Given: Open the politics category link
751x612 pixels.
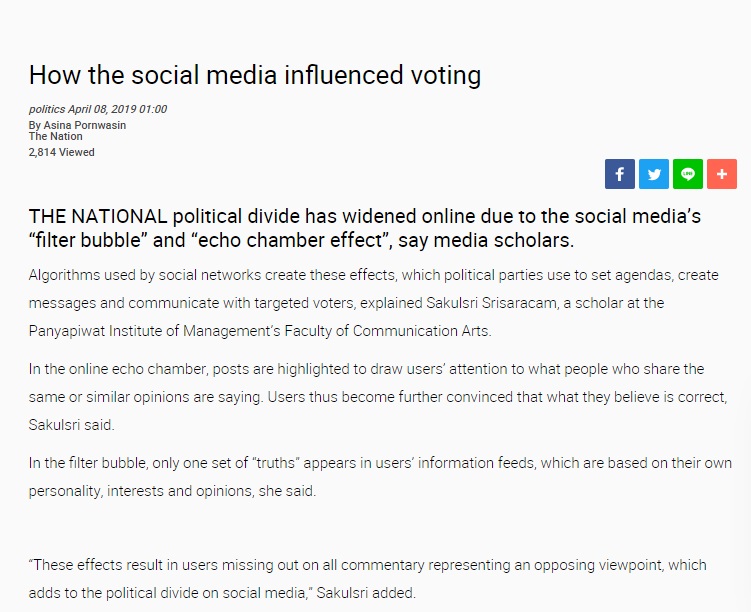Looking at the screenshot, I should 47,109.
